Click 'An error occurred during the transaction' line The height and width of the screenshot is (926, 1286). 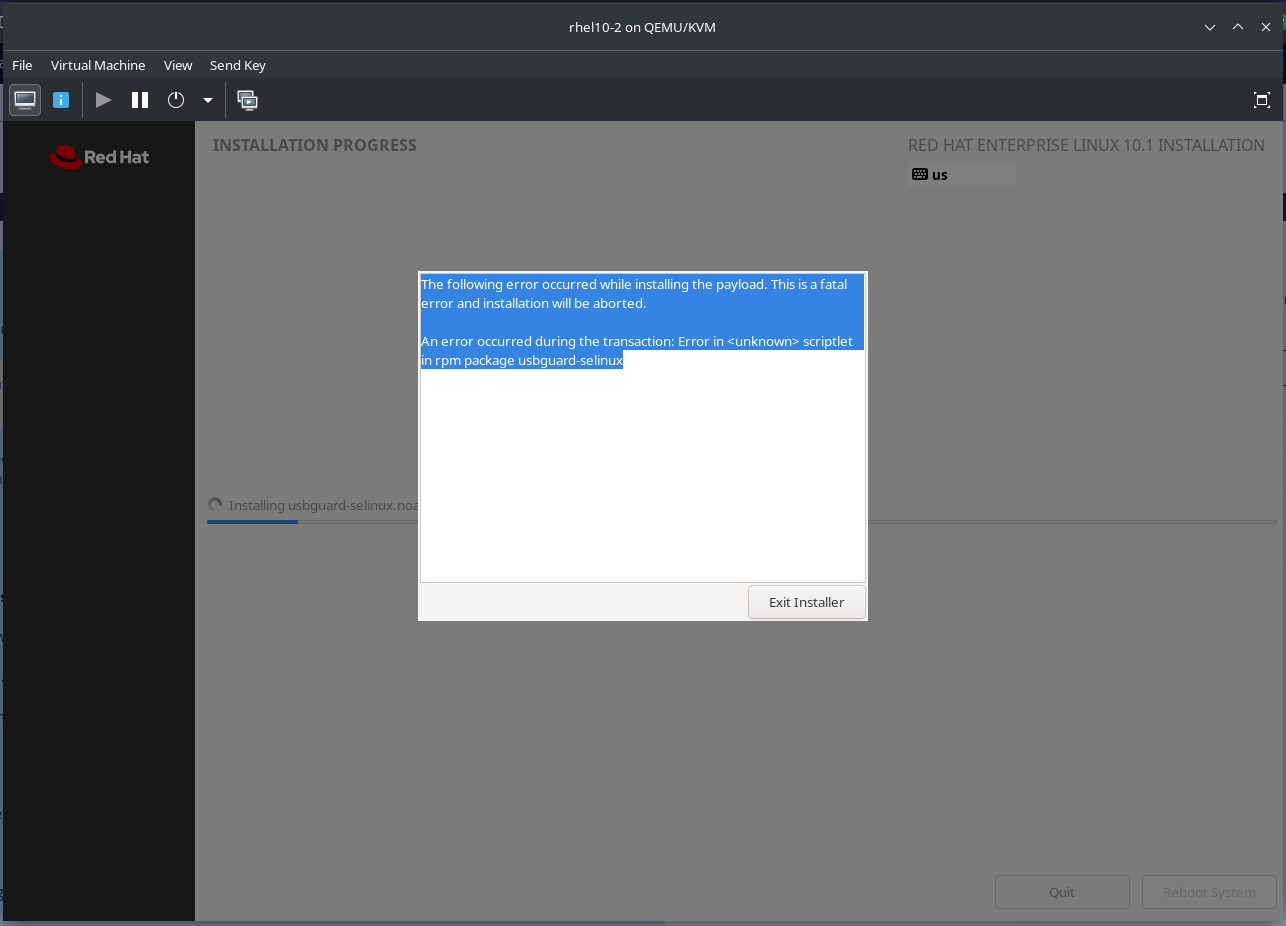pyautogui.click(x=637, y=341)
